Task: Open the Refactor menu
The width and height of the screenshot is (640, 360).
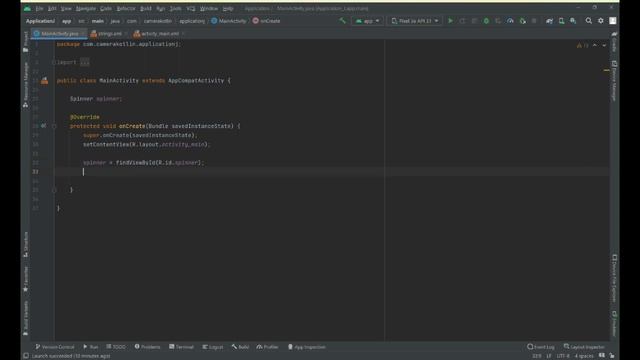Action: [x=126, y=8]
